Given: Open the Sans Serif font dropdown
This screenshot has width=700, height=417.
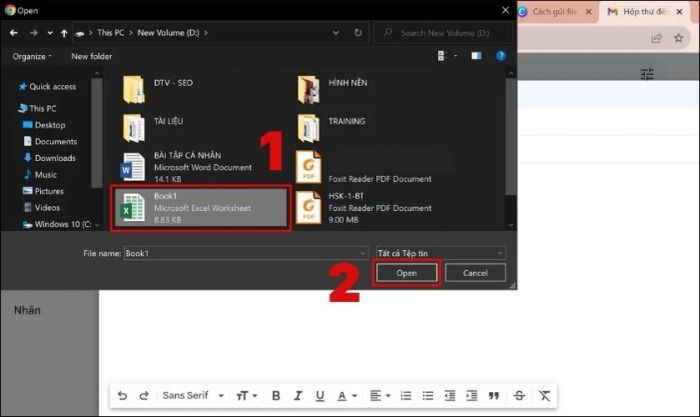Looking at the screenshot, I should tap(194, 395).
